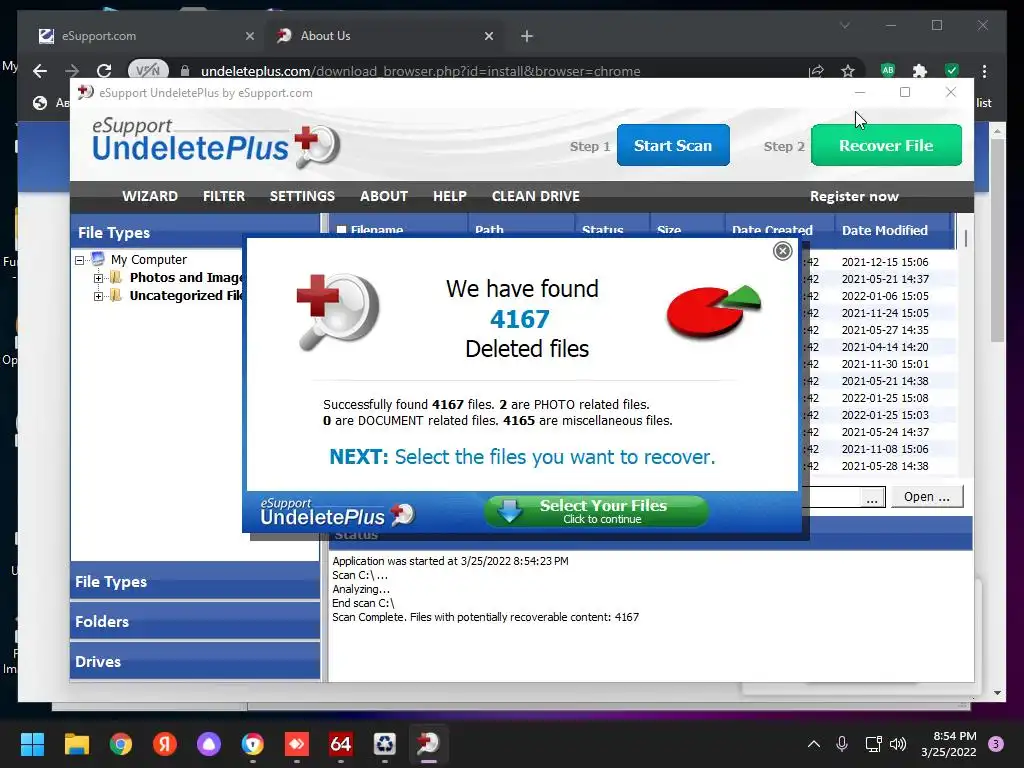Open the HELP menu
Viewport: 1024px width, 768px height.
point(449,196)
